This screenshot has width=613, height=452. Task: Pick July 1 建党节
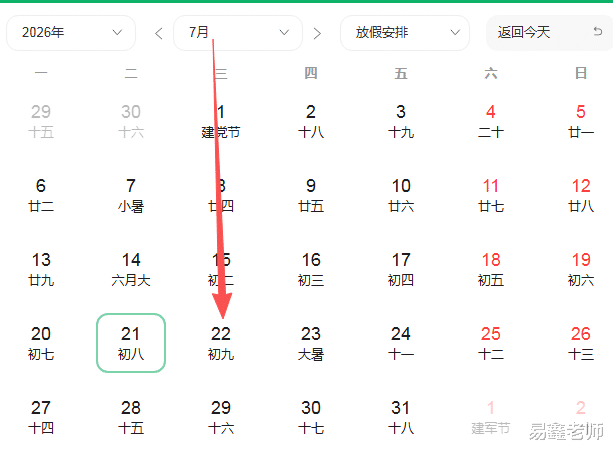coord(221,122)
